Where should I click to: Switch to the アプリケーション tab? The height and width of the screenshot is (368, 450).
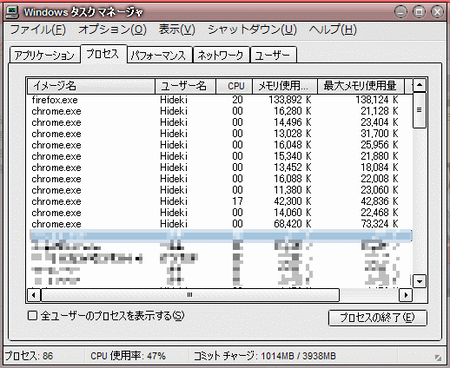point(45,55)
